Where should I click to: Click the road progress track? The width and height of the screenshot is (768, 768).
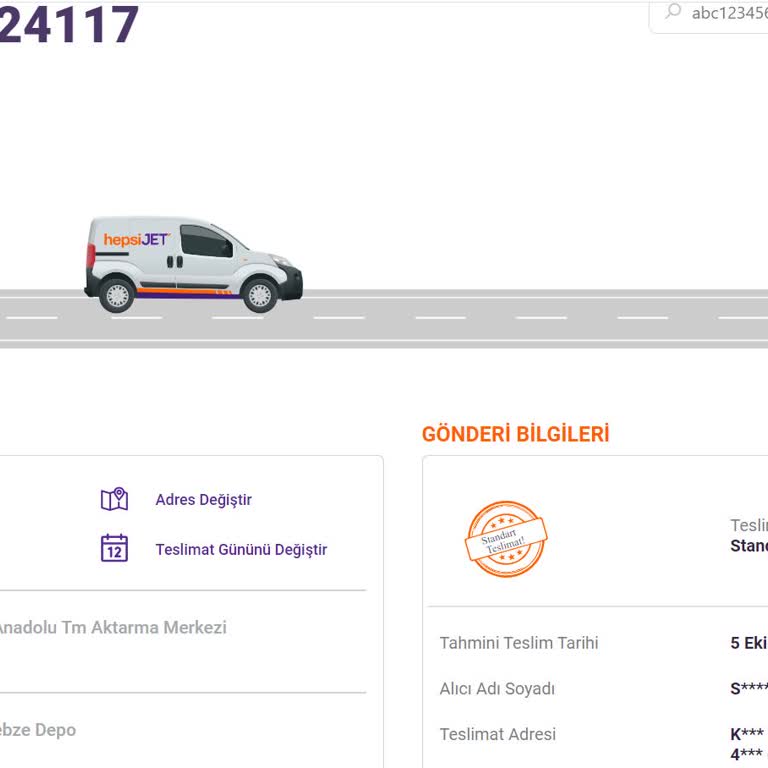point(384,318)
